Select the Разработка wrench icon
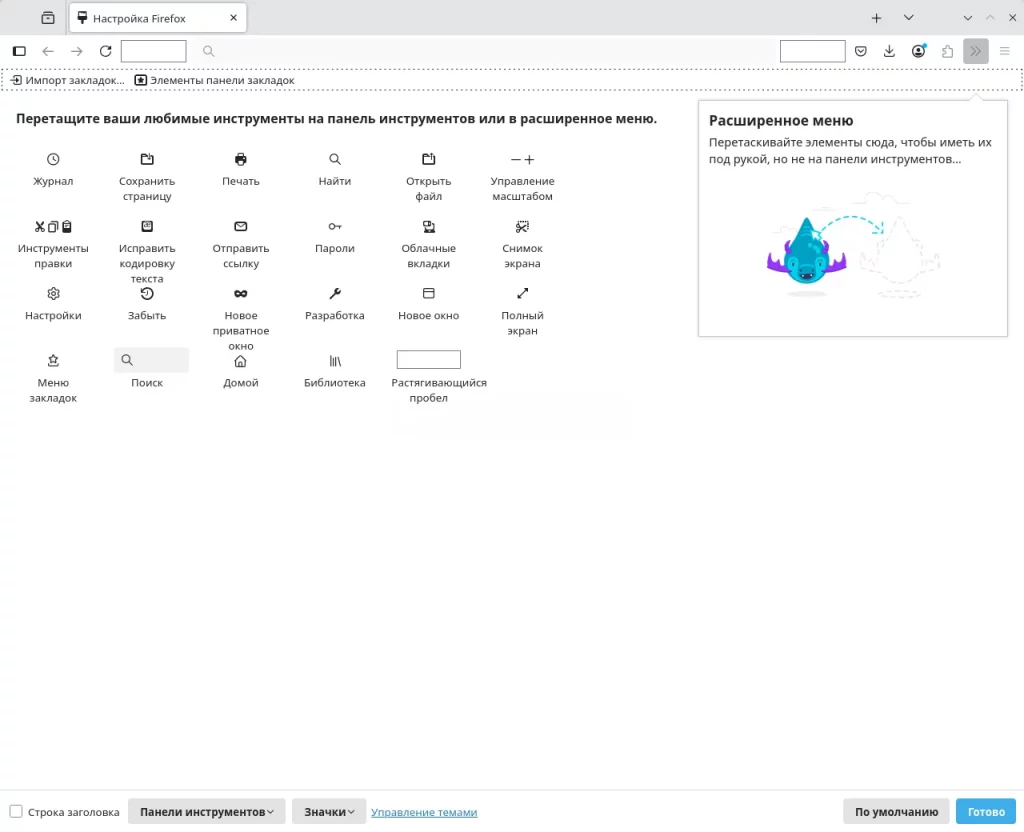This screenshot has width=1024, height=832. pos(334,294)
